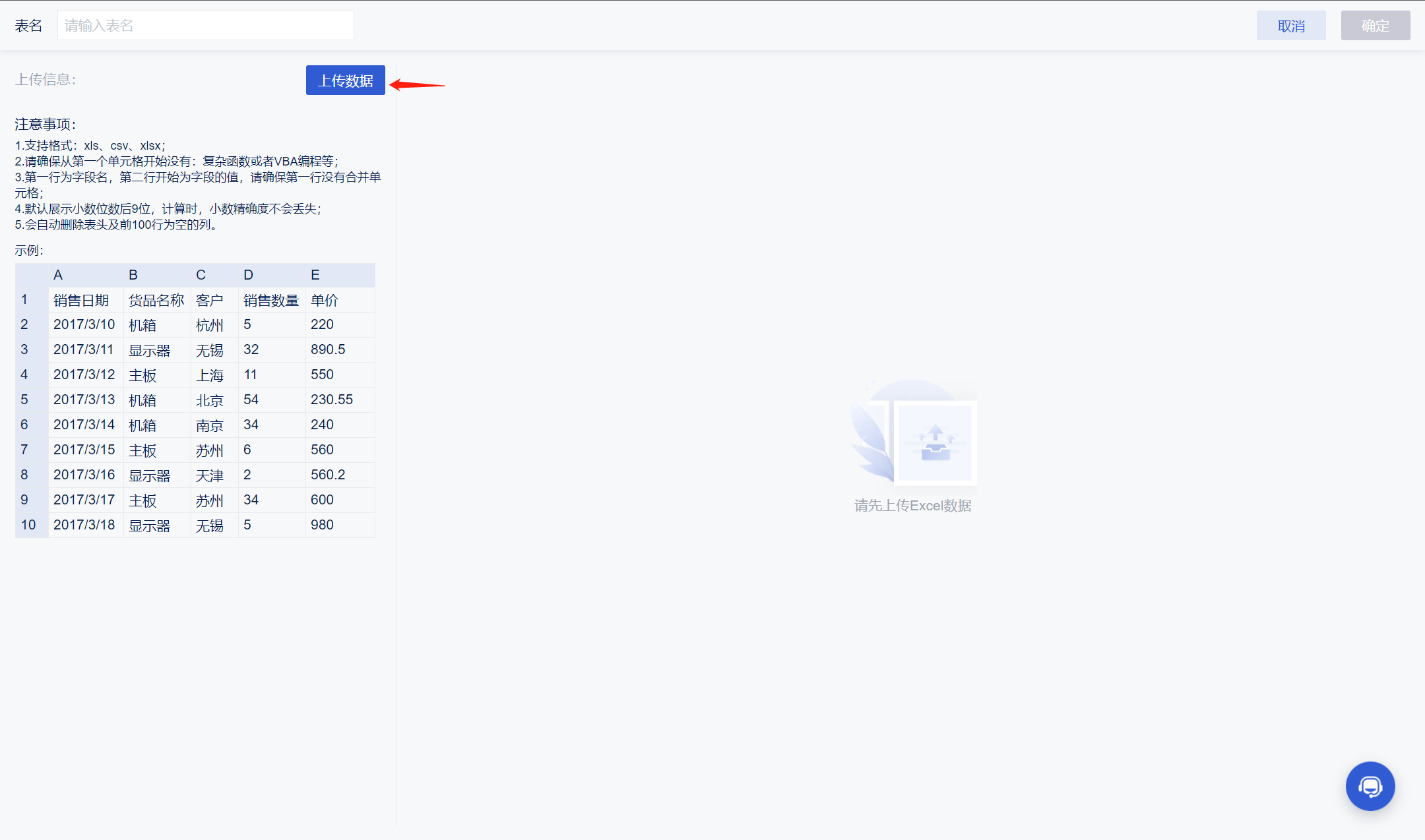Click row number 10 in example
The width and height of the screenshot is (1425, 840).
tap(28, 525)
